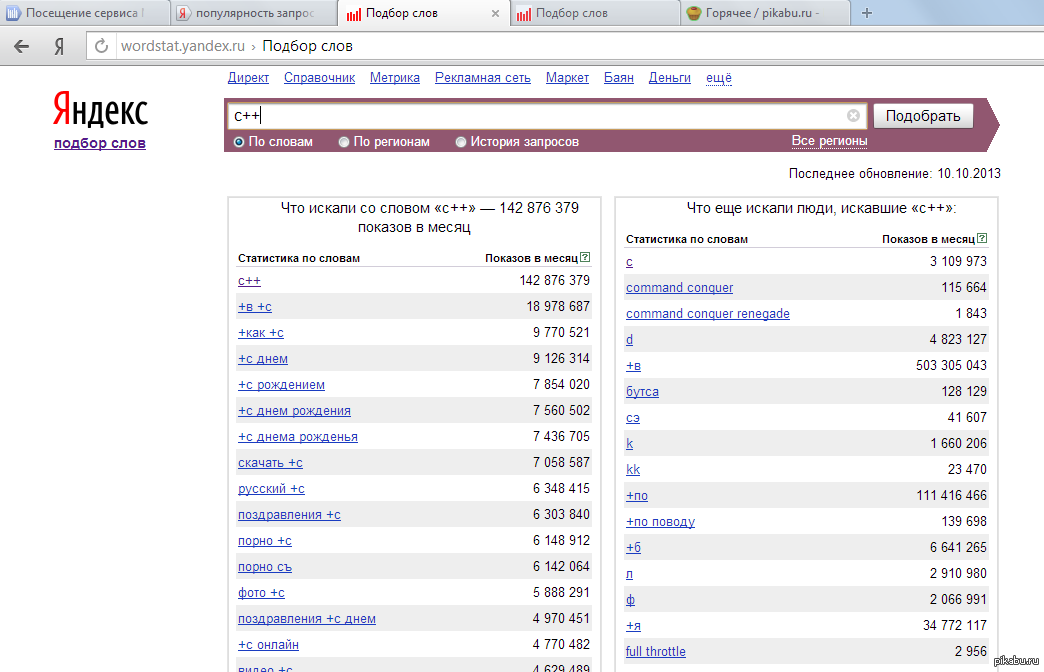Open the Все регионы region selector
Screen dimensions: 1044x672
pos(829,141)
